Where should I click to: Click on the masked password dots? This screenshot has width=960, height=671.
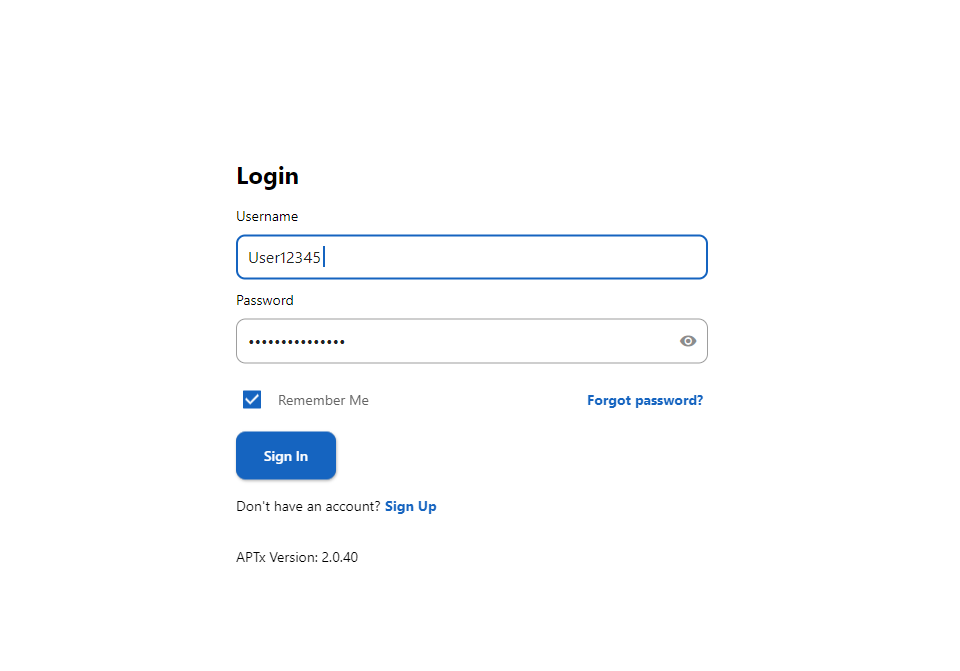(296, 341)
